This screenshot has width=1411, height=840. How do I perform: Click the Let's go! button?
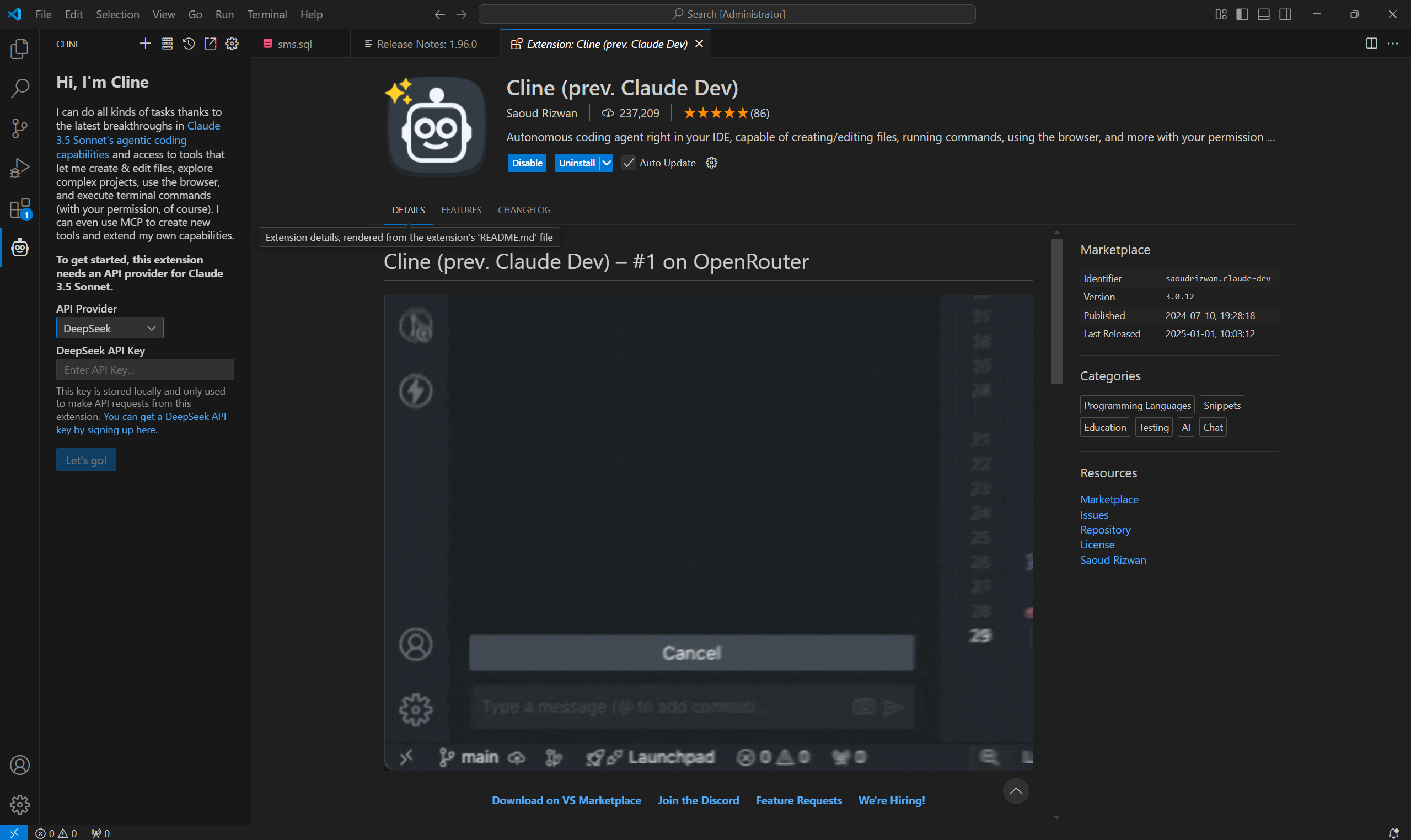85,459
